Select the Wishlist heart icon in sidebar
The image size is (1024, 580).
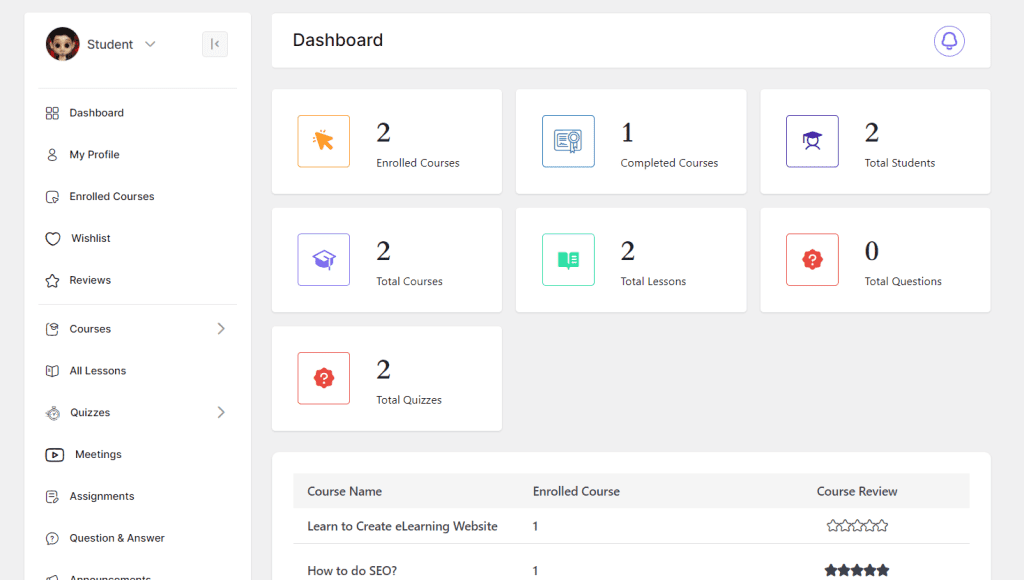(52, 238)
